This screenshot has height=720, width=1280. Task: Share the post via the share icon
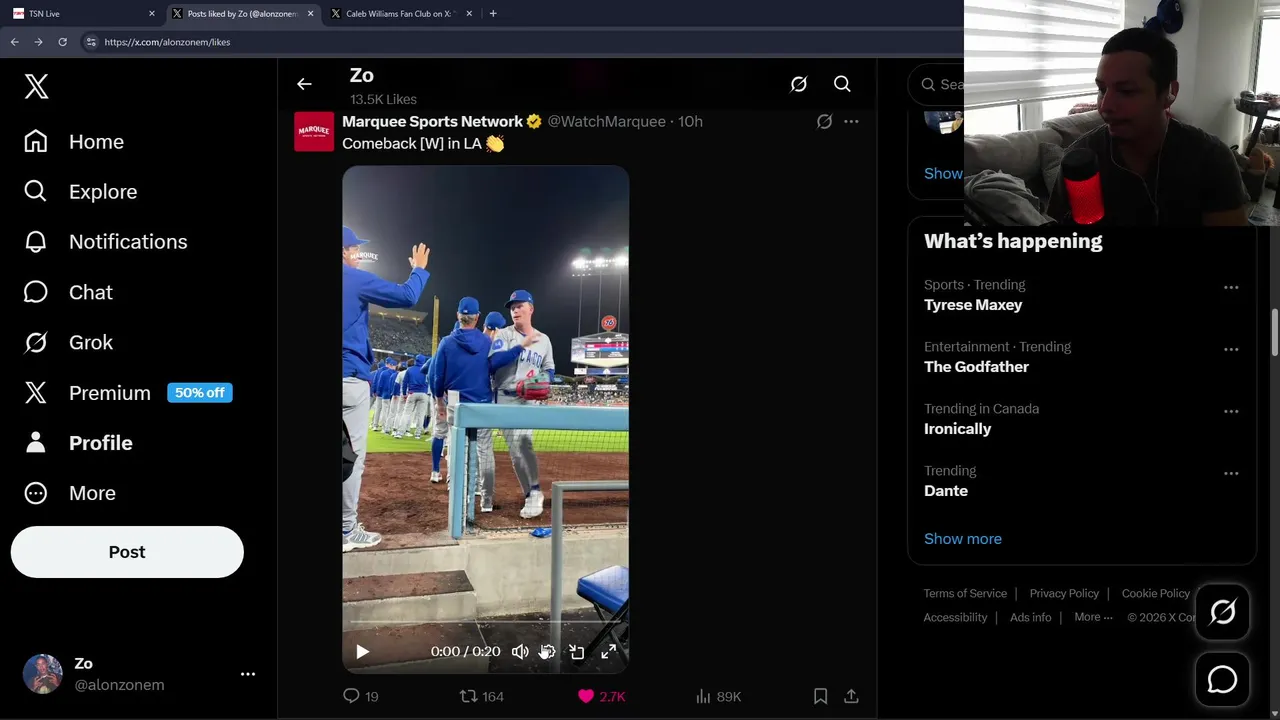pyautogui.click(x=851, y=696)
